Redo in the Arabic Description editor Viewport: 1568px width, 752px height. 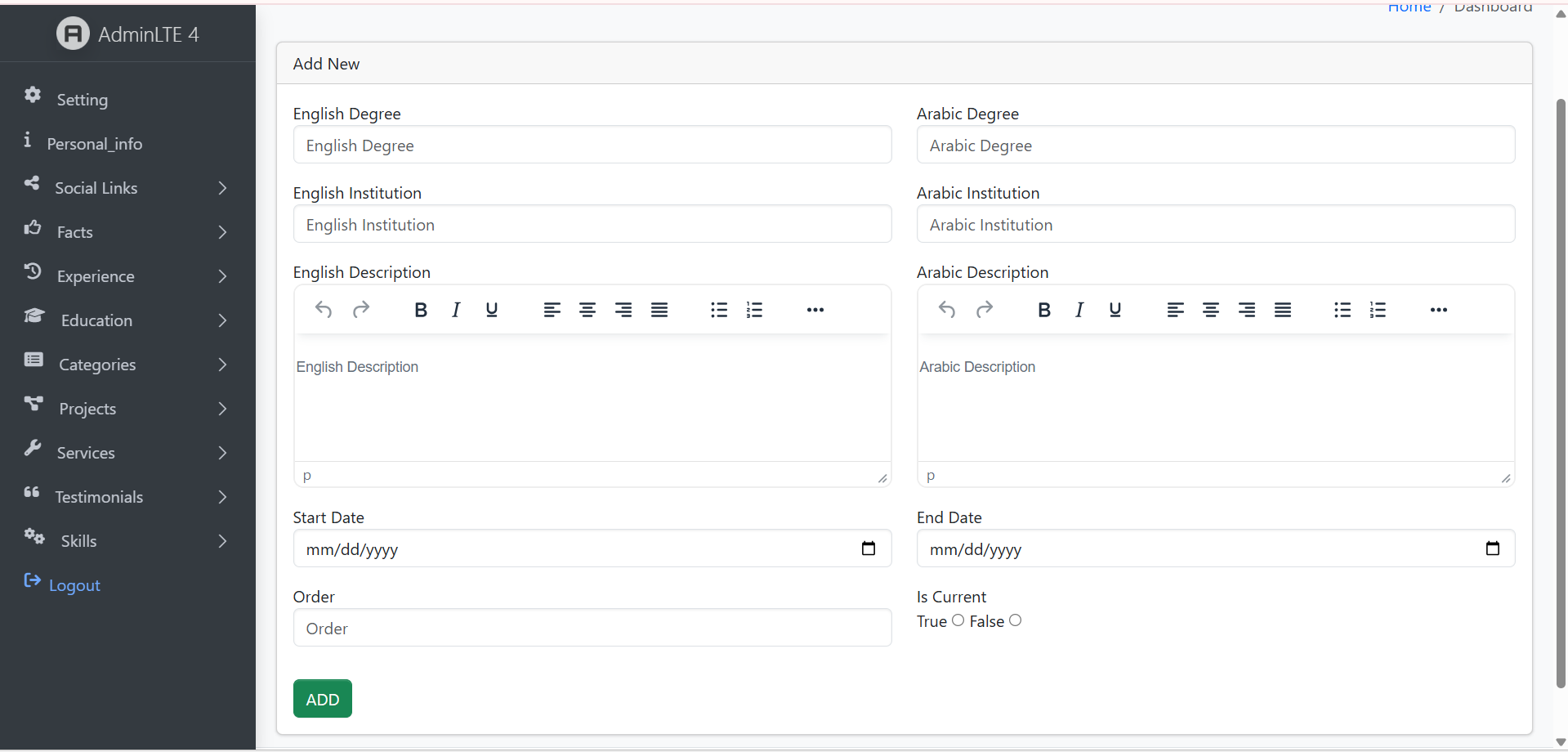[x=985, y=310]
